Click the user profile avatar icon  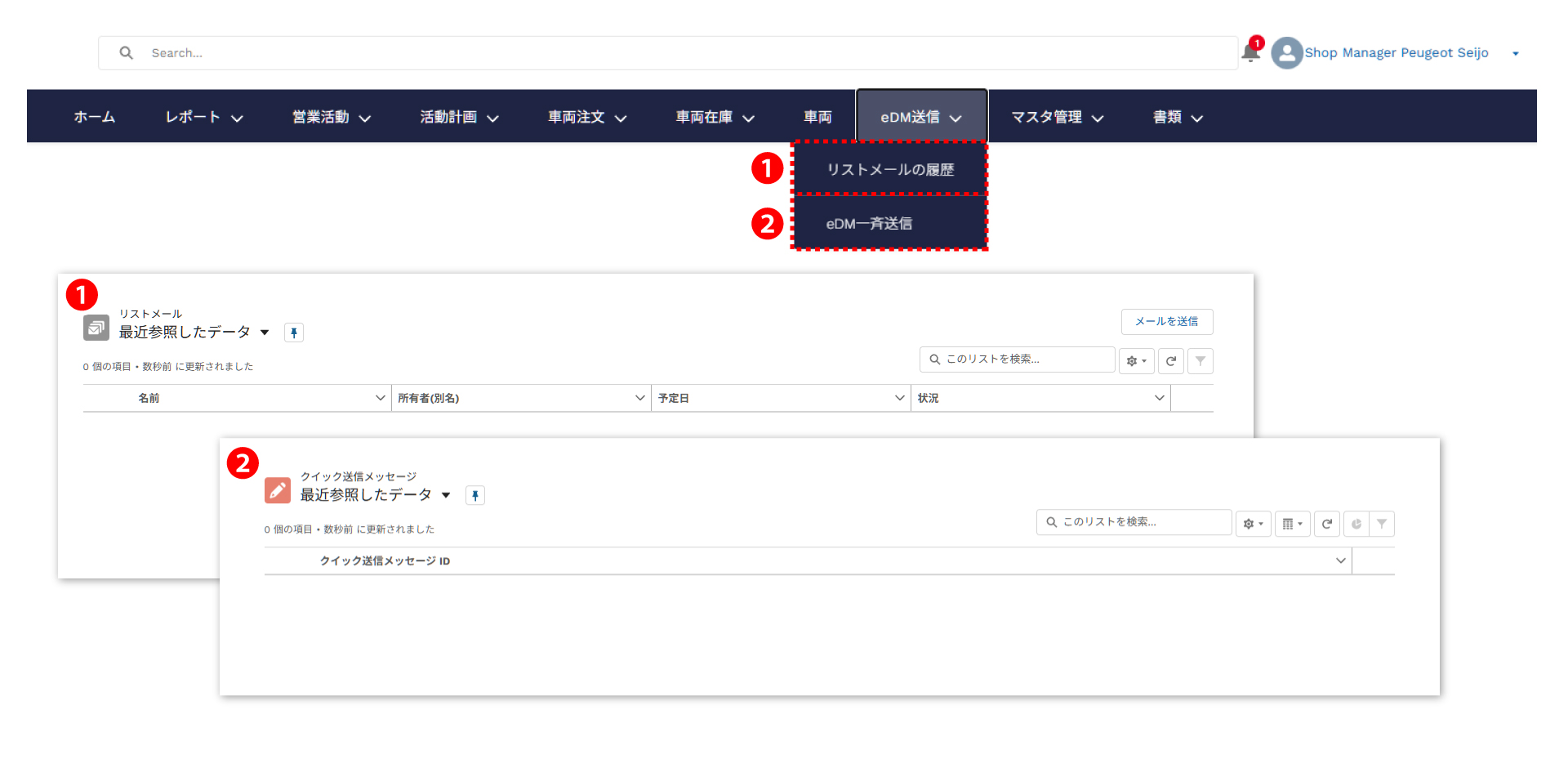tap(1286, 53)
